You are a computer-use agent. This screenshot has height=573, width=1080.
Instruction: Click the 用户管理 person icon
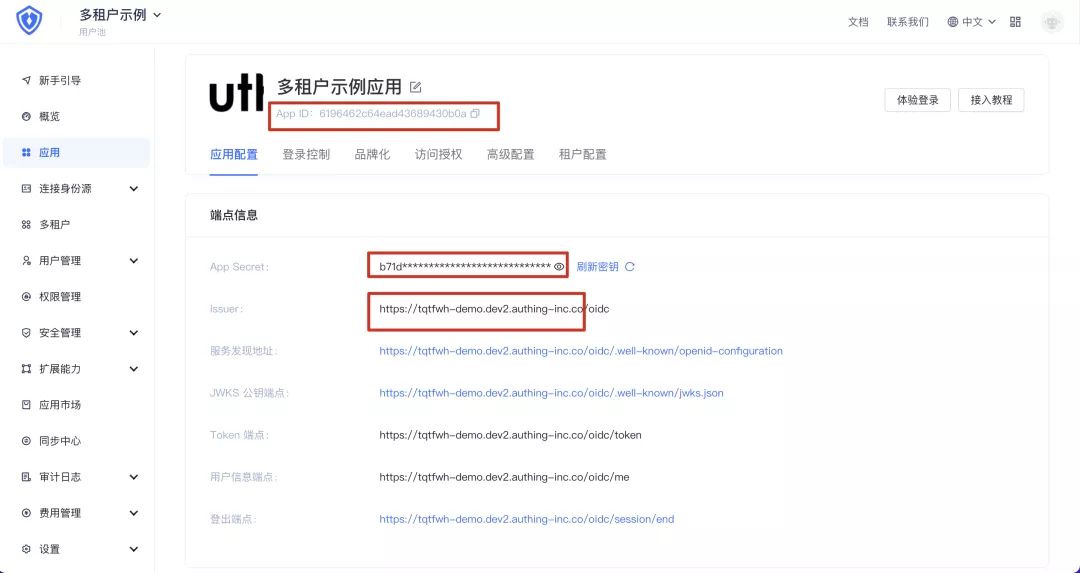click(26, 260)
